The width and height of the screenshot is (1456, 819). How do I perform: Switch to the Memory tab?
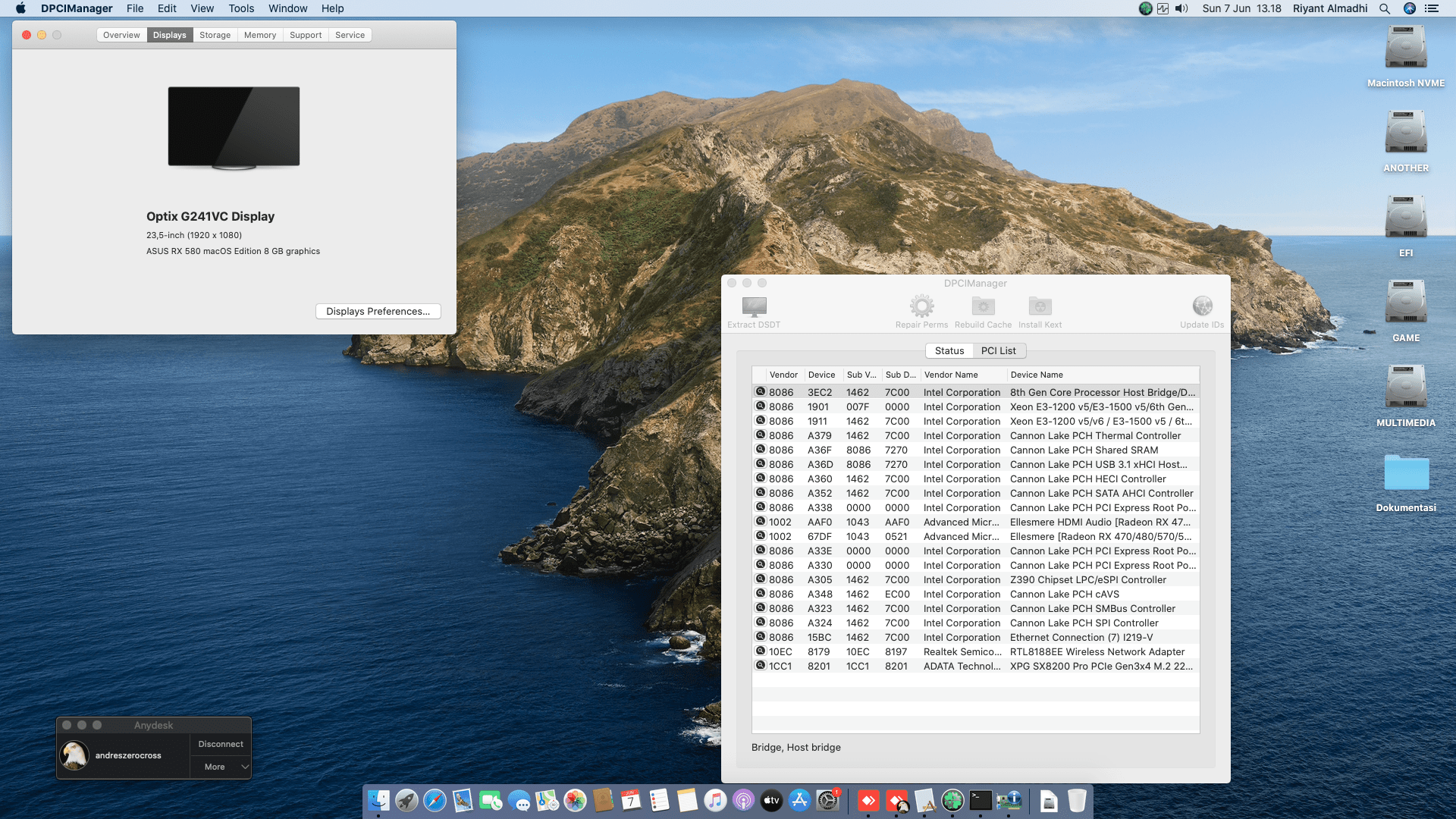[260, 35]
